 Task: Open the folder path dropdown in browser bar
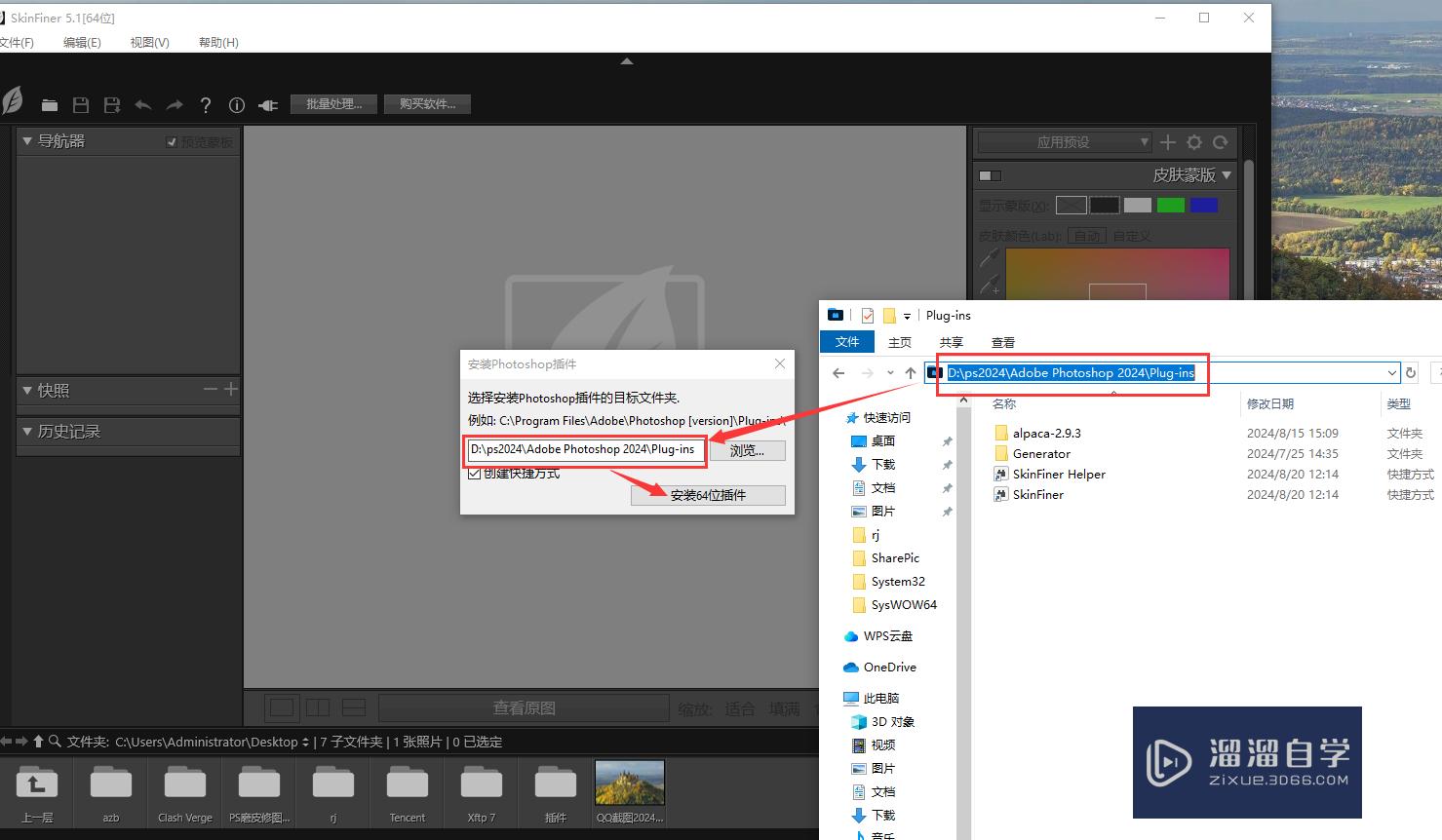[x=306, y=743]
